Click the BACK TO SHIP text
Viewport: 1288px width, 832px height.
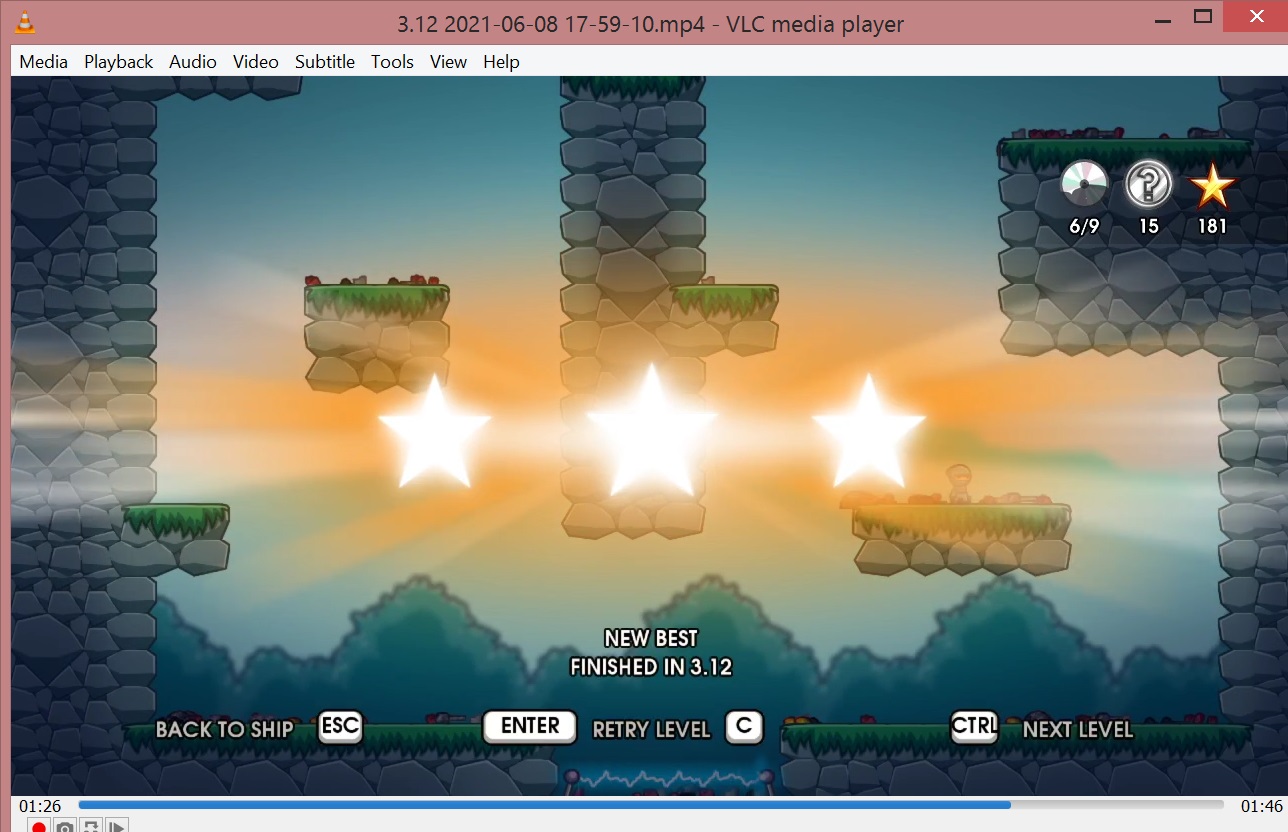tap(225, 730)
